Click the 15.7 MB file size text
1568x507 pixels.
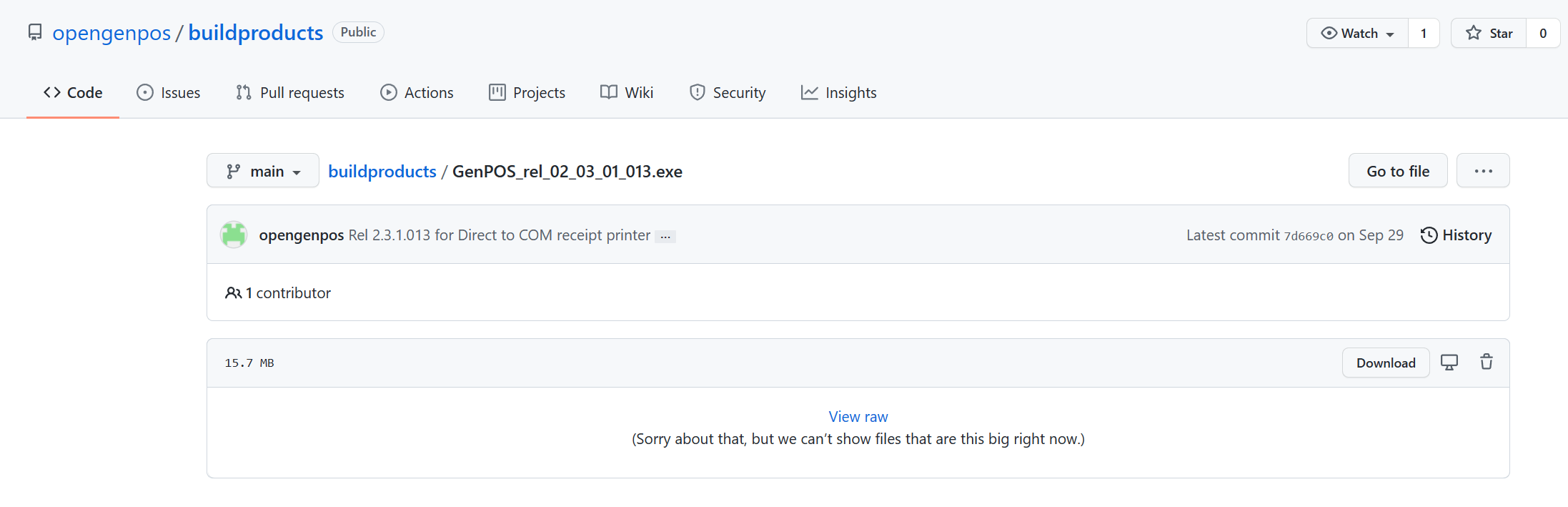click(249, 363)
